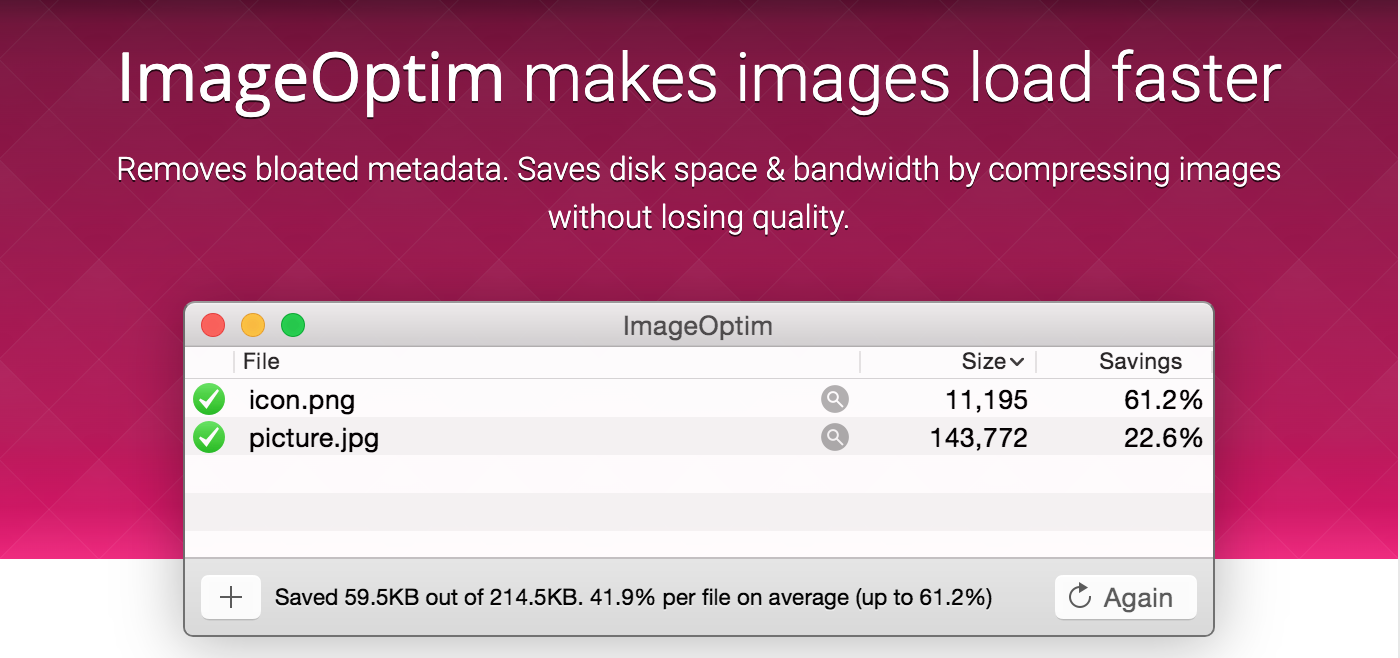Select the icon.png file name
Image resolution: width=1400 pixels, height=658 pixels.
click(x=302, y=401)
